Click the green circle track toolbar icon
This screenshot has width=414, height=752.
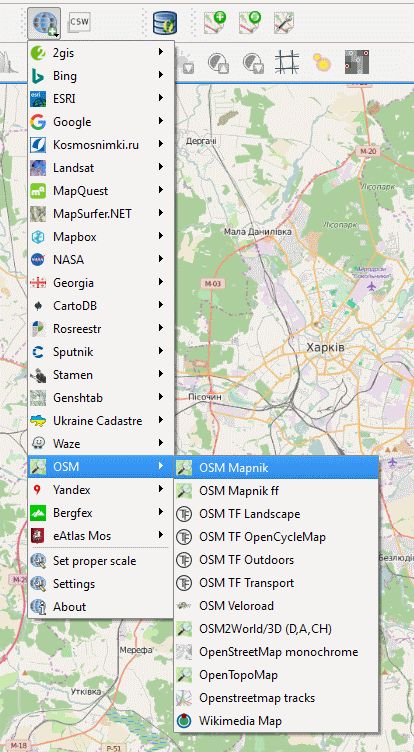249,22
